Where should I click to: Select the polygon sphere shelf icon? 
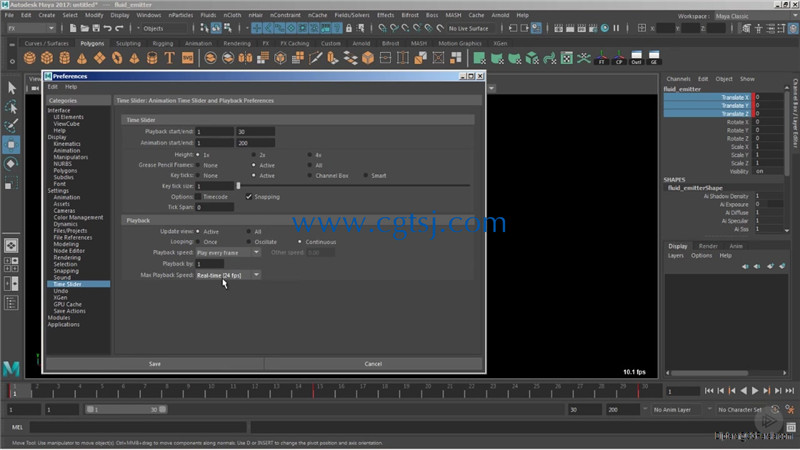click(x=30, y=58)
